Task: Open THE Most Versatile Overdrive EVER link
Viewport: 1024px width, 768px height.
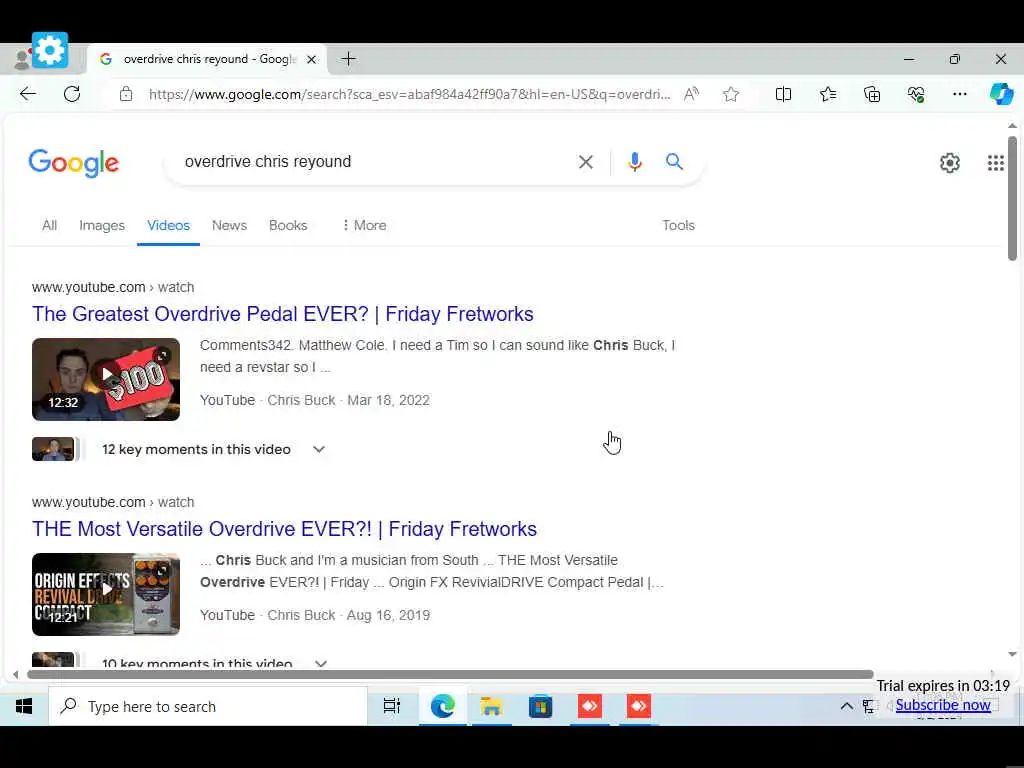Action: pyautogui.click(x=284, y=529)
